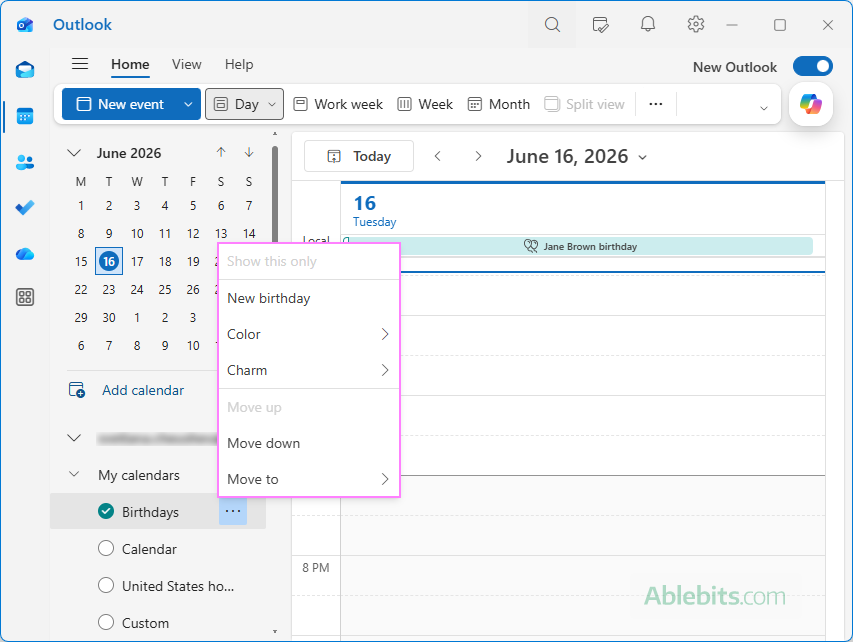Switch to the View tab
Screen dimensions: 853x642
[187, 64]
